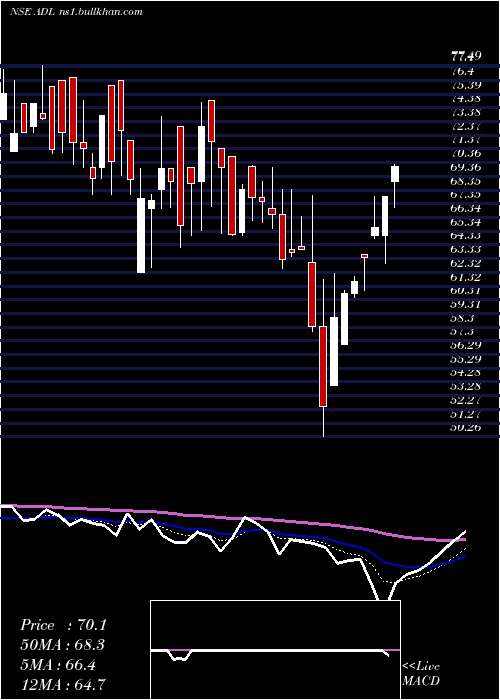Click the 51.27 price axis label
This screenshot has width=500, height=700.
(x=466, y=414)
